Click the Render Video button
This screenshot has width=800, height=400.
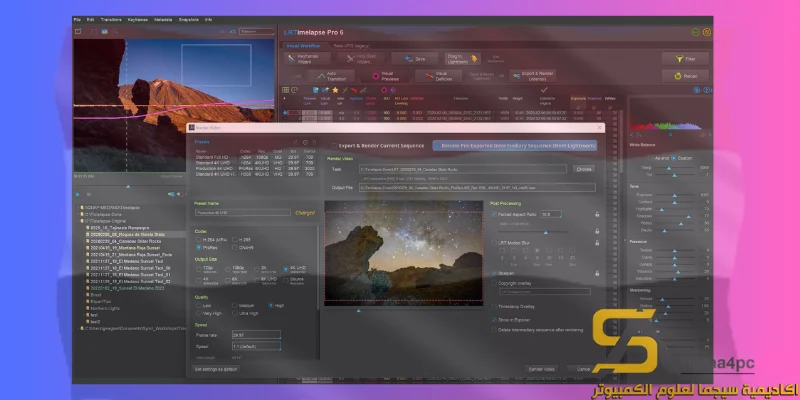[541, 369]
